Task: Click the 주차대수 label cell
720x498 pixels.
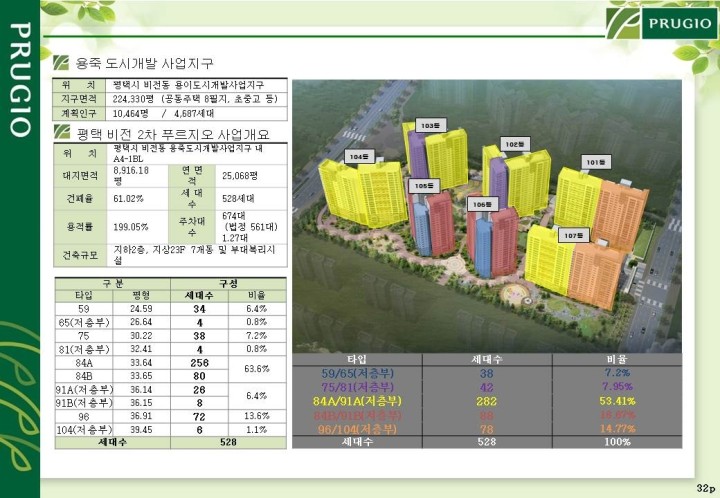Action: (x=192, y=227)
